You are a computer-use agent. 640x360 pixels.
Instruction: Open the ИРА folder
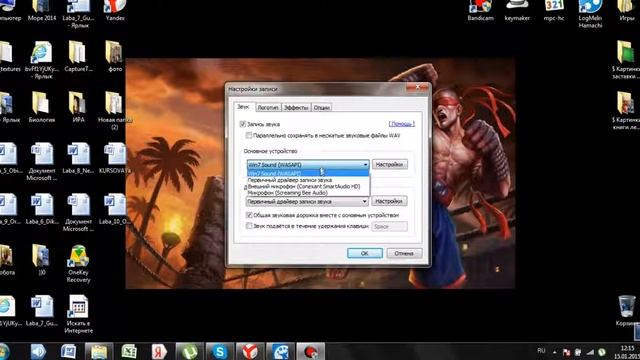[x=78, y=107]
